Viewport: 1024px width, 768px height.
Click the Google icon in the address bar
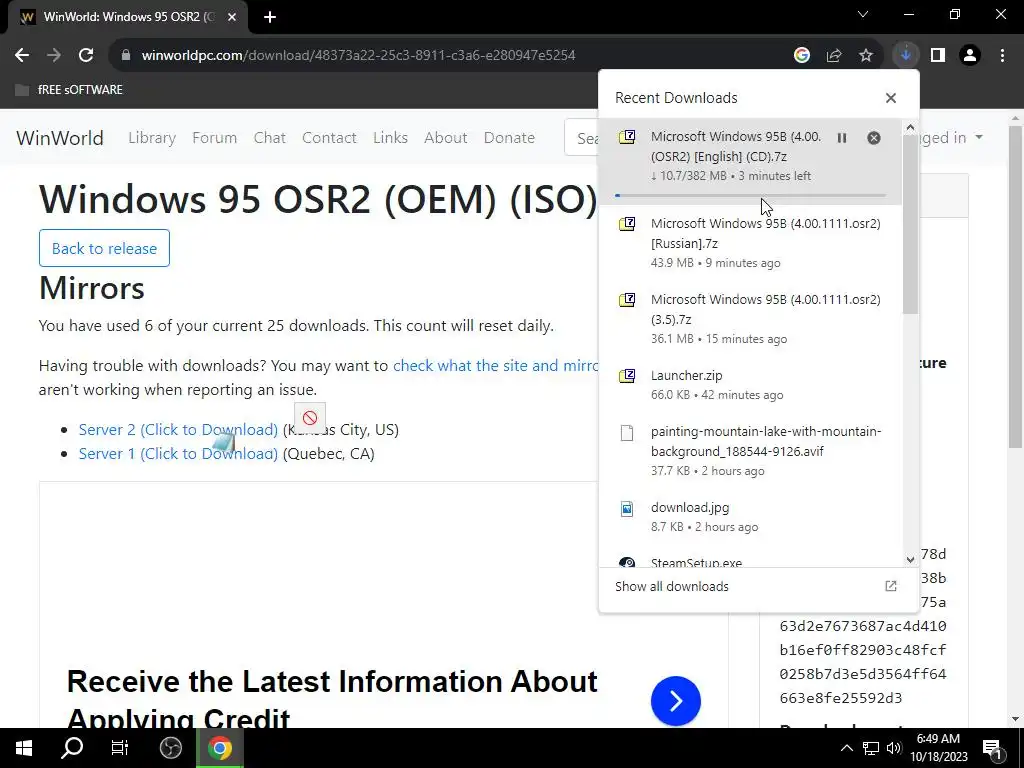point(802,56)
